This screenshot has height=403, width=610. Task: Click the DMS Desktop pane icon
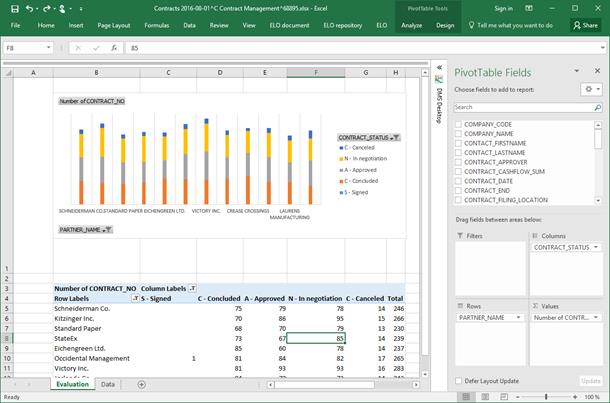pyautogui.click(x=439, y=79)
